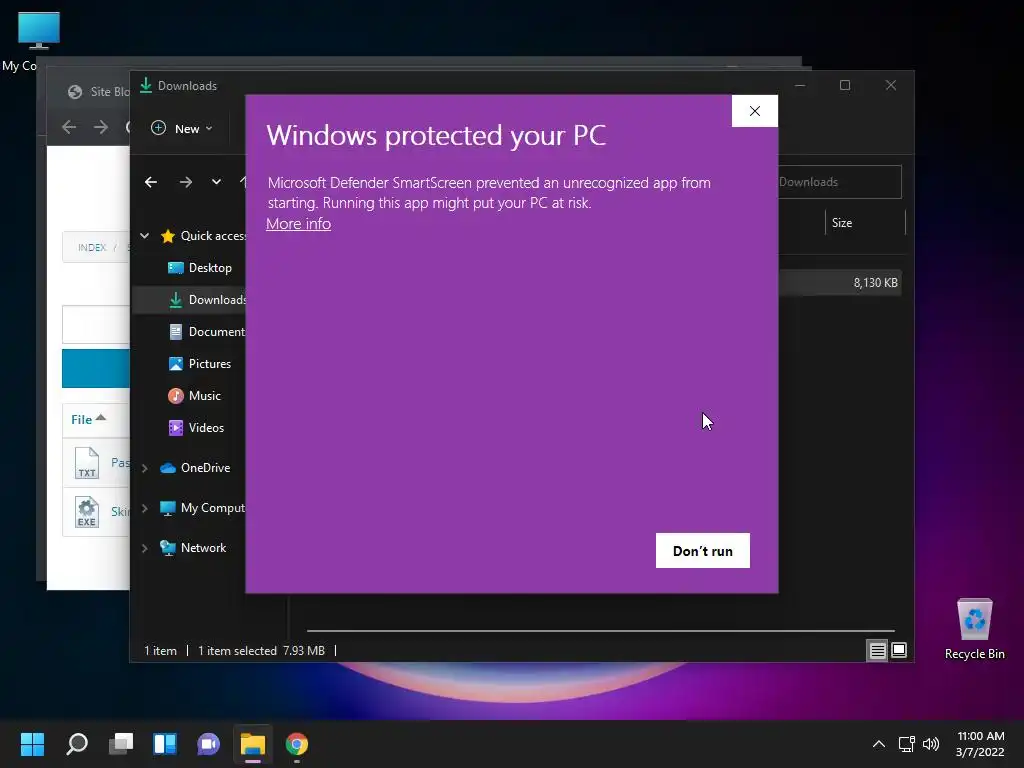Sort by File column in browser page

(x=88, y=419)
